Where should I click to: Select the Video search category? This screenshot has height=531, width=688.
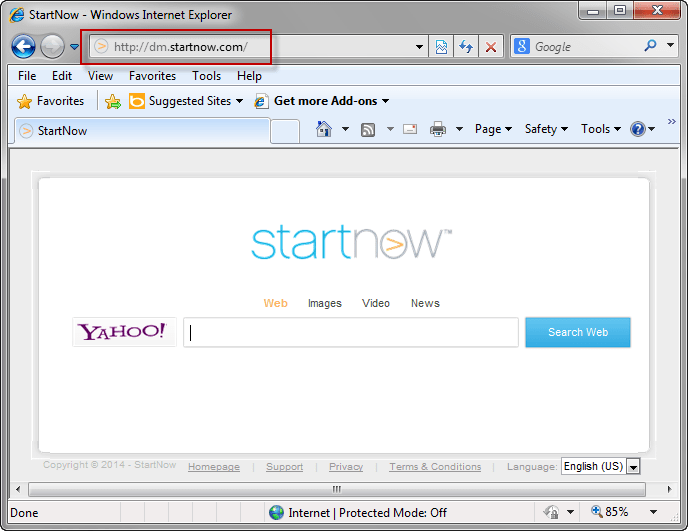click(x=376, y=303)
